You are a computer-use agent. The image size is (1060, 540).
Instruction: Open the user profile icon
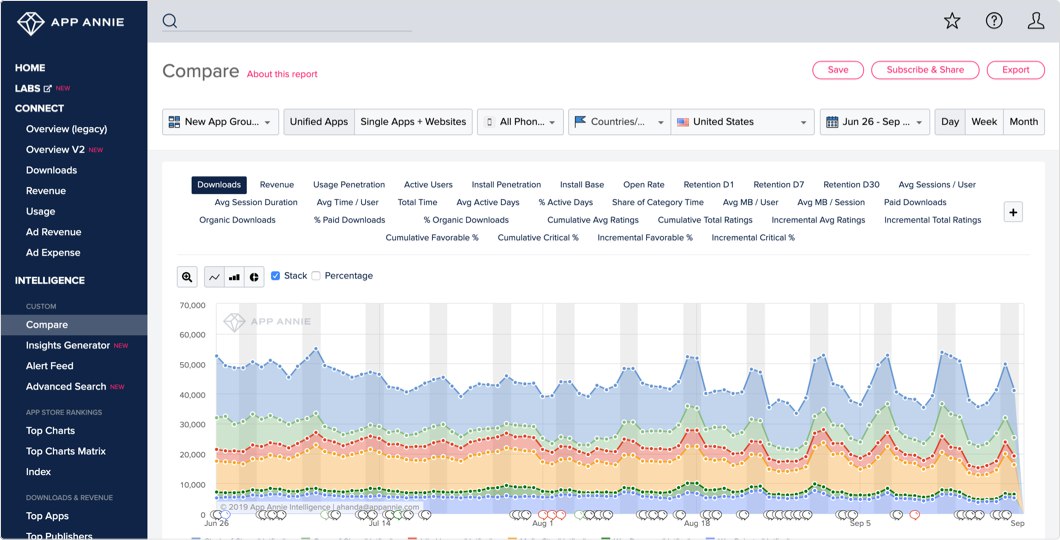[x=1036, y=21]
